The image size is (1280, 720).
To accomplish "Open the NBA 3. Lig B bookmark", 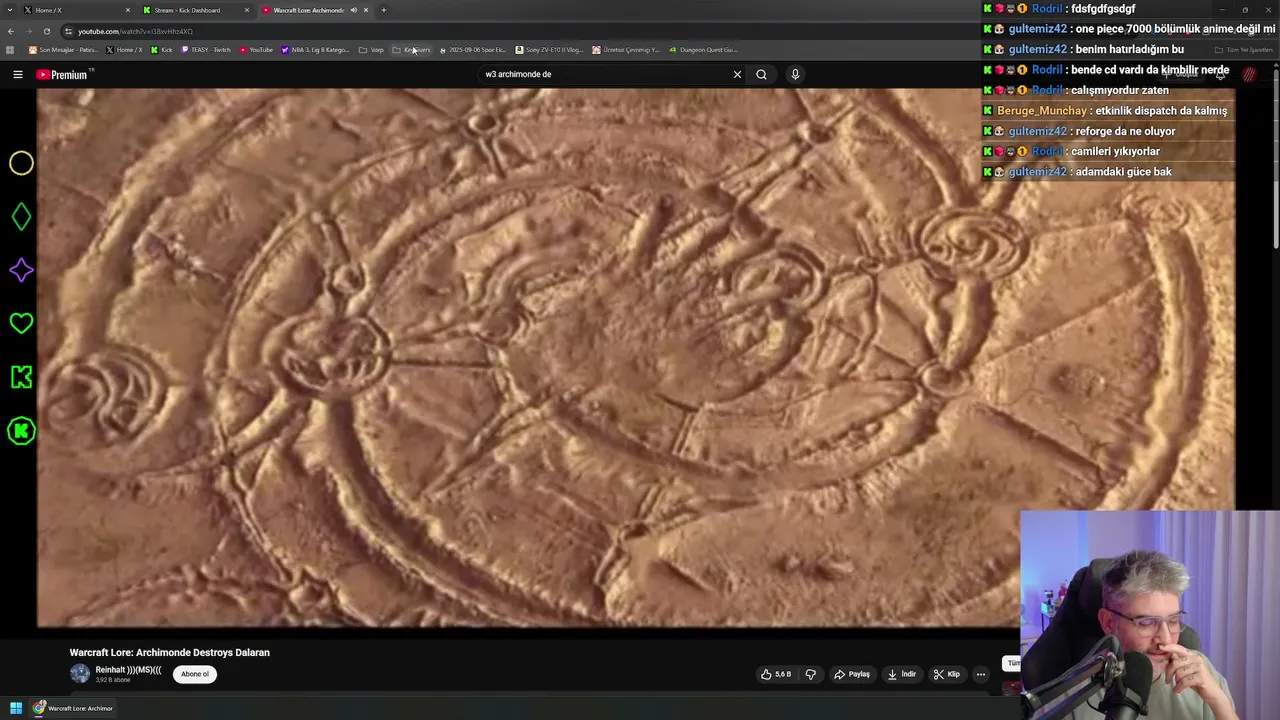I will [x=315, y=50].
